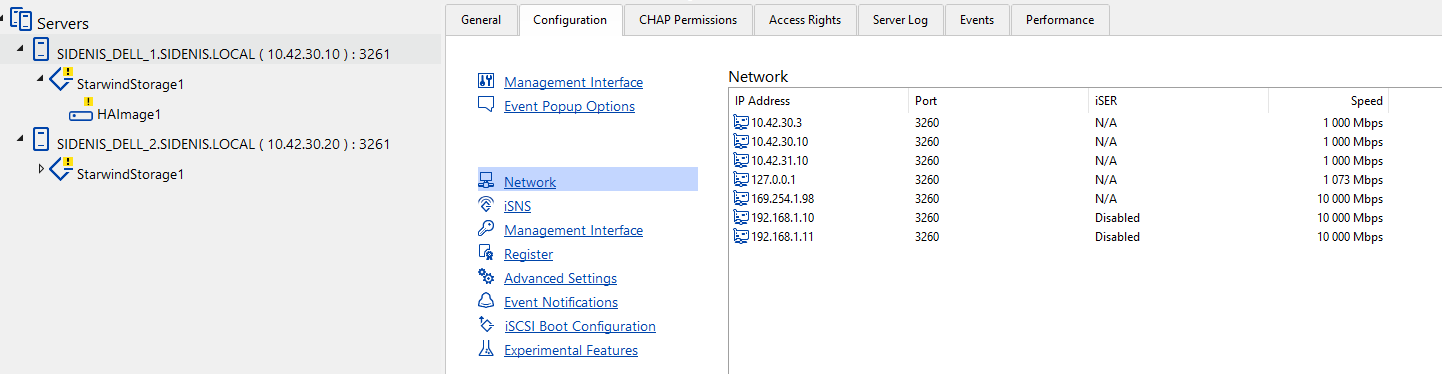The image size is (1442, 374).
Task: Switch to the General tab
Action: click(481, 19)
